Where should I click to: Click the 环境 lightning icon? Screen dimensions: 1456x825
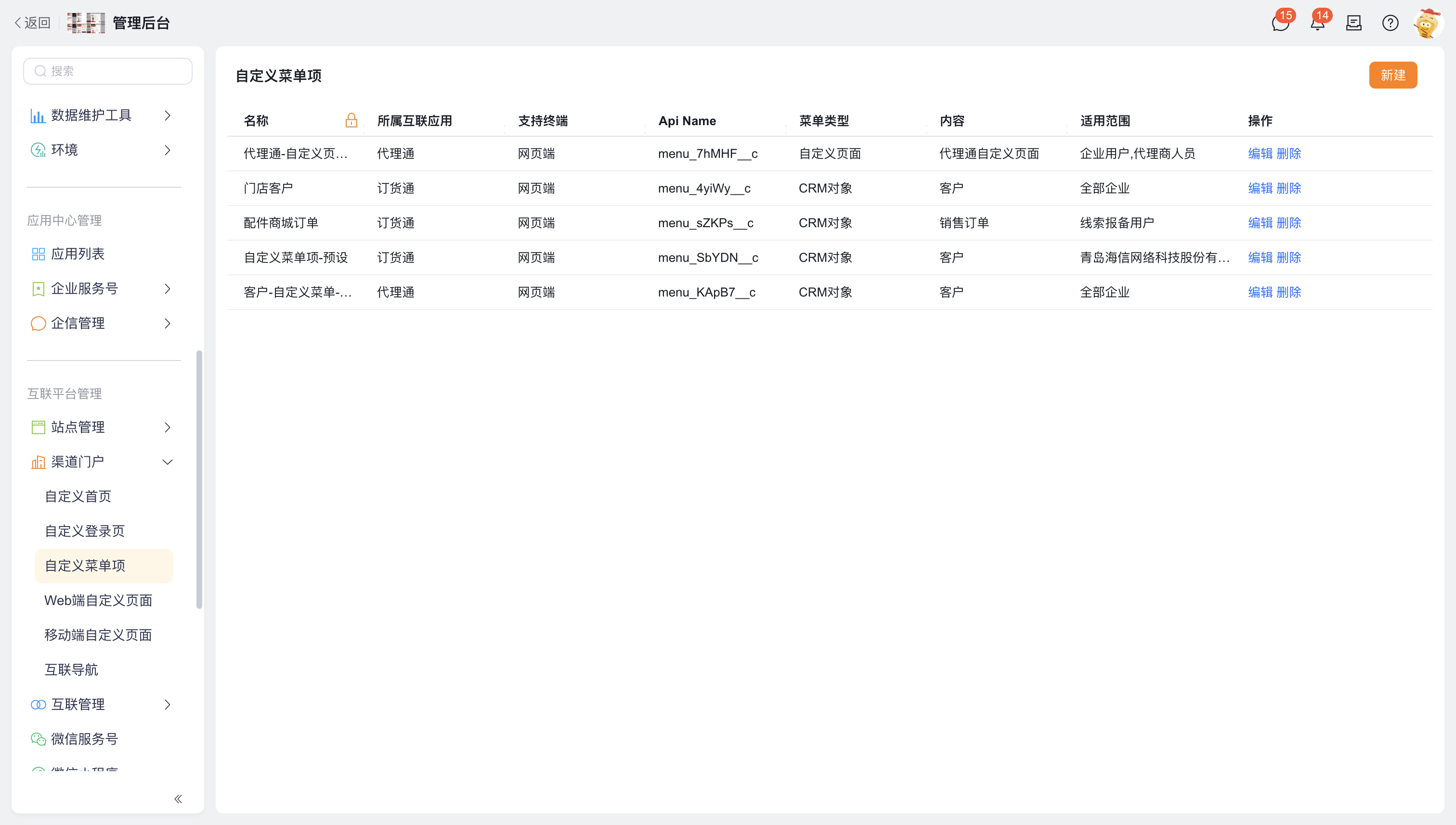(38, 150)
